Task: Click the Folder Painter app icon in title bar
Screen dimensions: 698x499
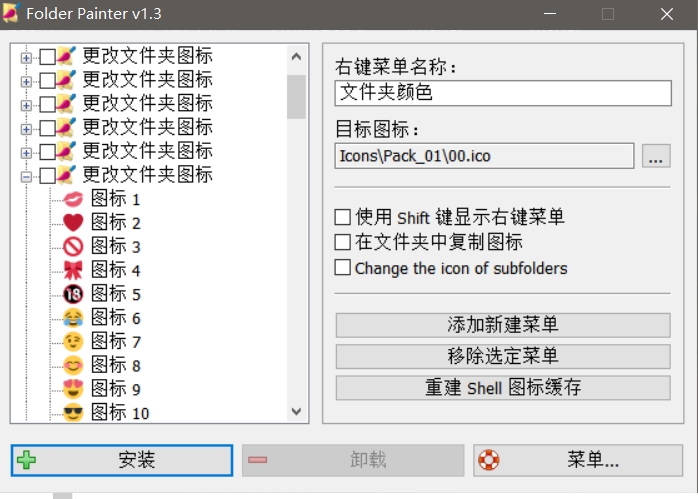Action: coord(10,13)
